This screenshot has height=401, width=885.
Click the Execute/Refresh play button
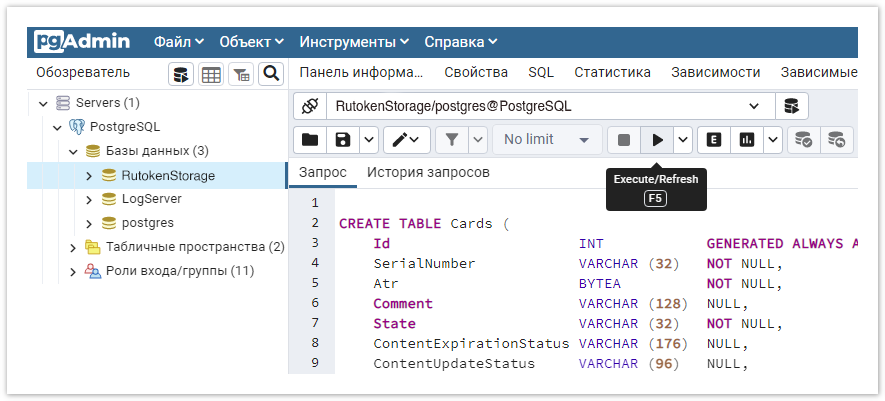pos(657,140)
